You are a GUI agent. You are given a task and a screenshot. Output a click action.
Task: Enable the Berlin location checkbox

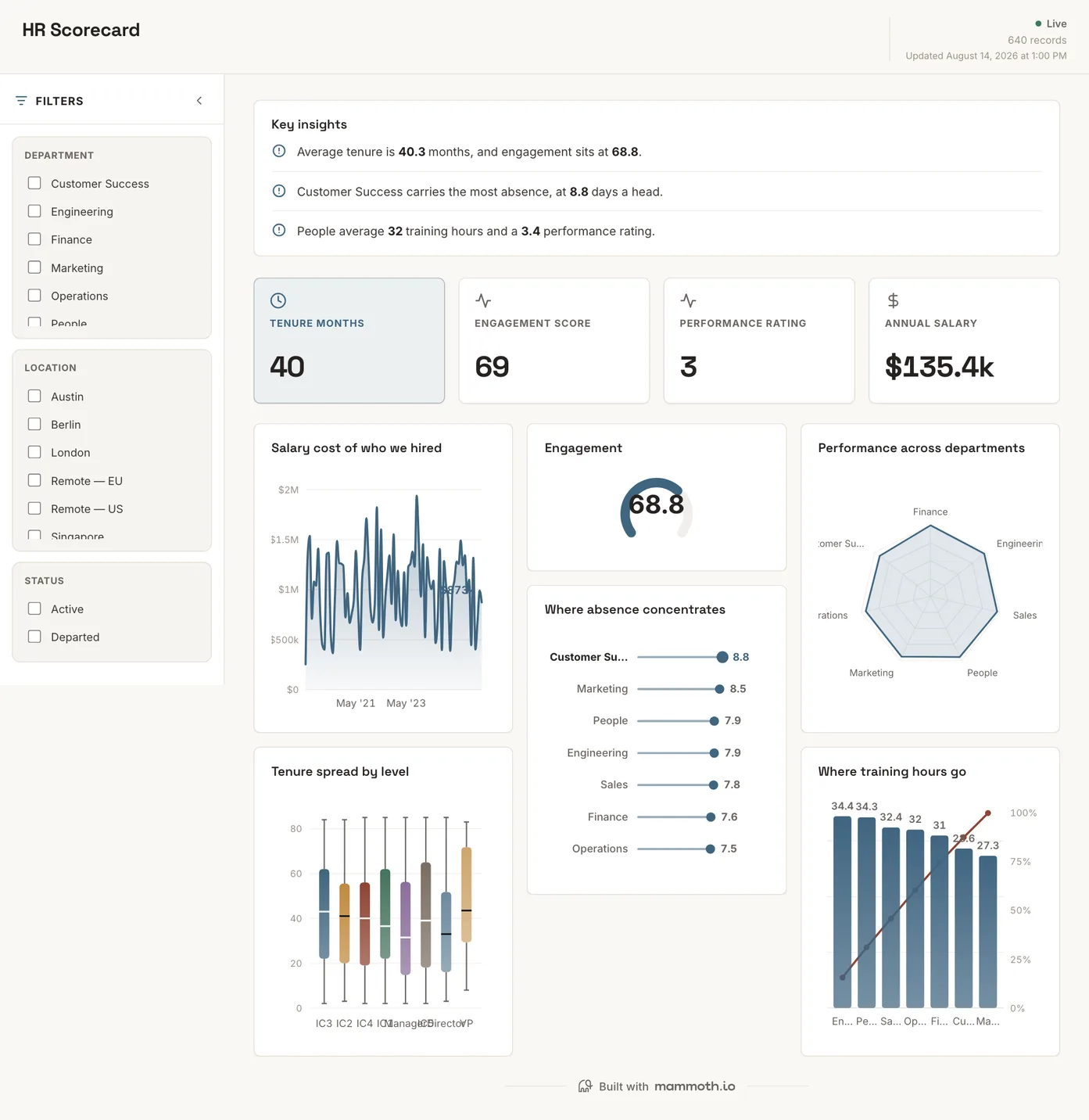coord(34,424)
